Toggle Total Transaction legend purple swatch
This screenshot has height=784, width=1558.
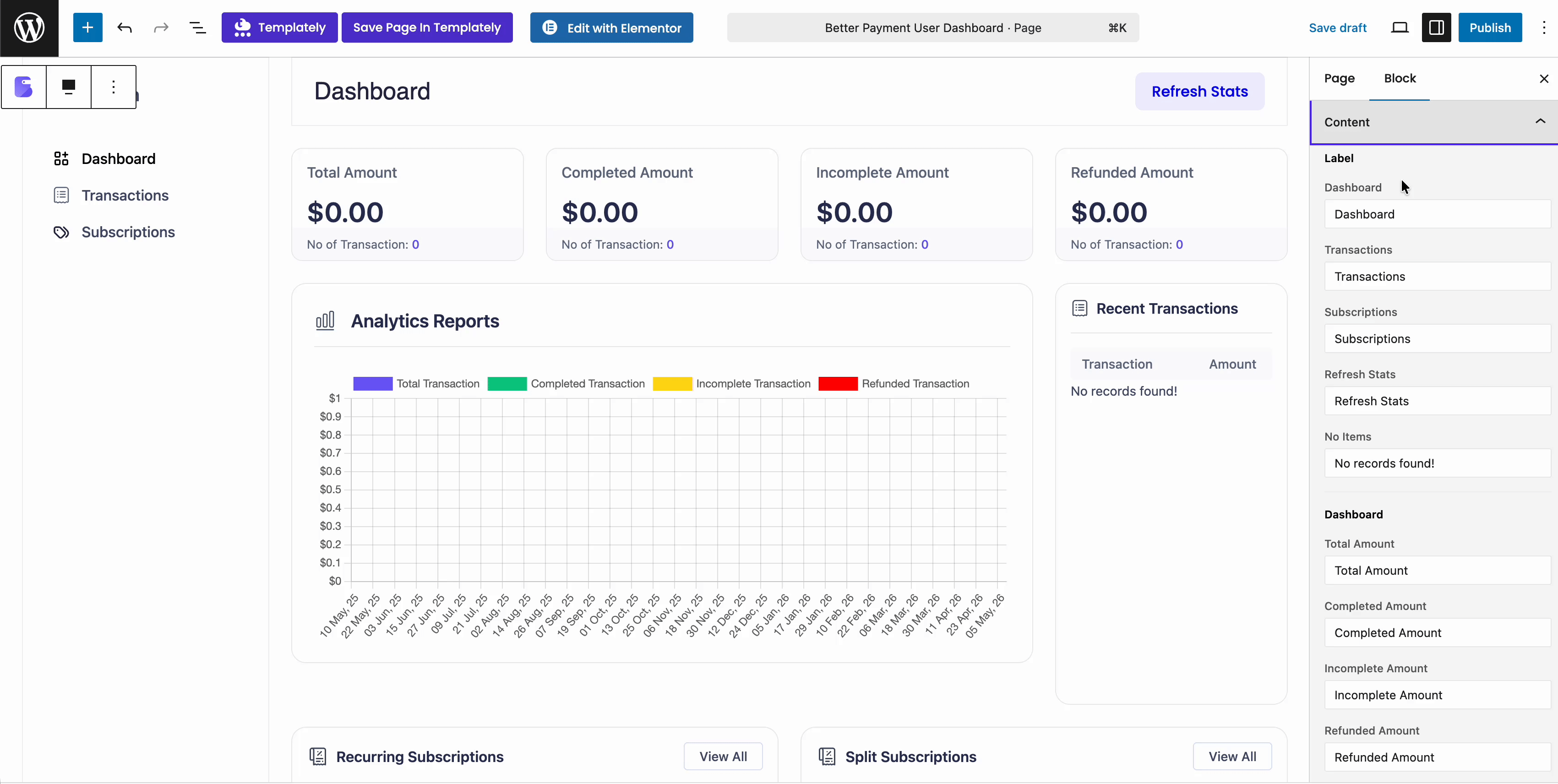[x=373, y=384]
